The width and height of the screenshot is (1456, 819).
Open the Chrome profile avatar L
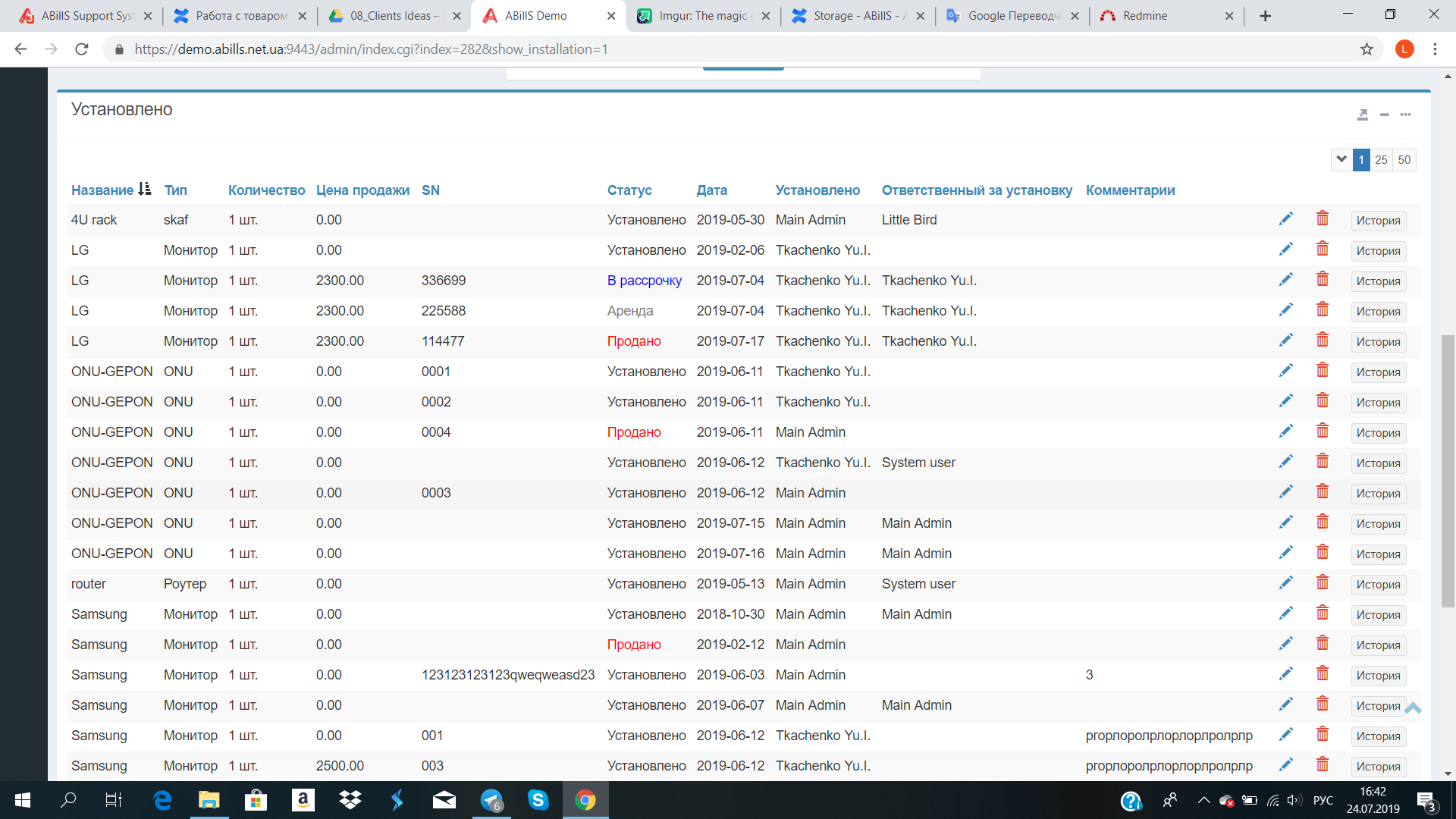[x=1404, y=49]
